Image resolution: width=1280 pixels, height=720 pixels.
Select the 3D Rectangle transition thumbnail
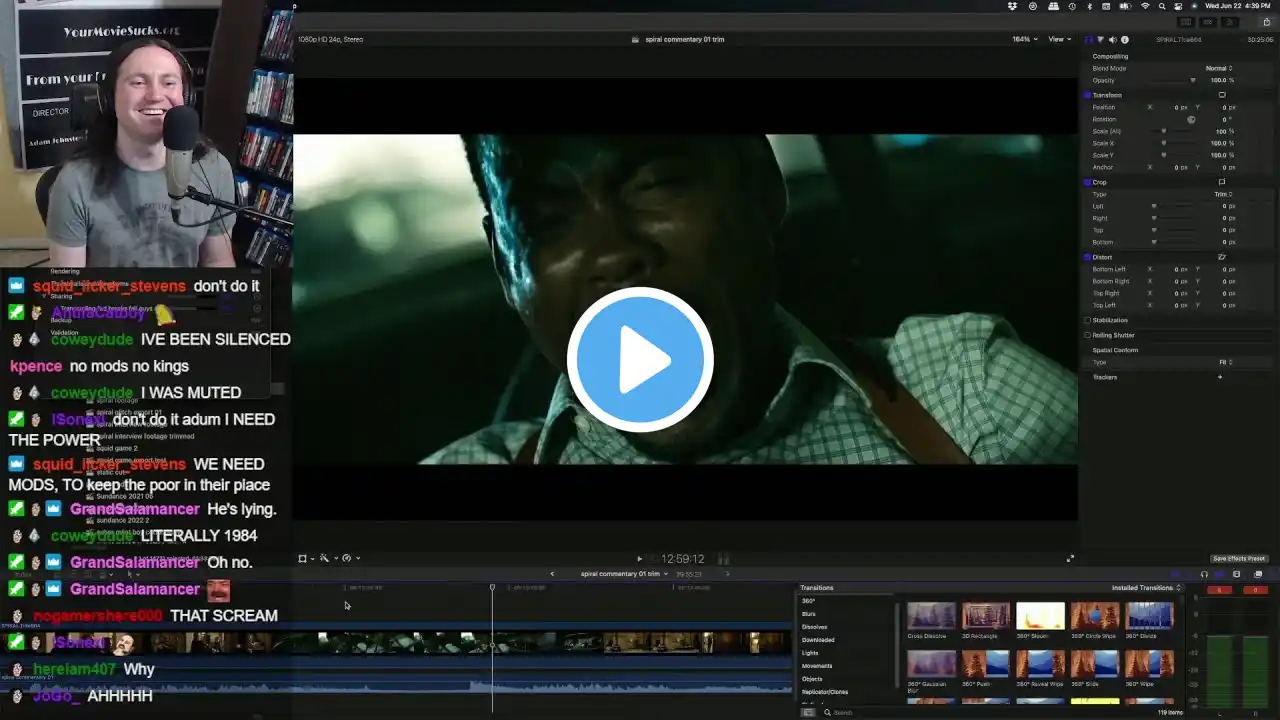[986, 616]
